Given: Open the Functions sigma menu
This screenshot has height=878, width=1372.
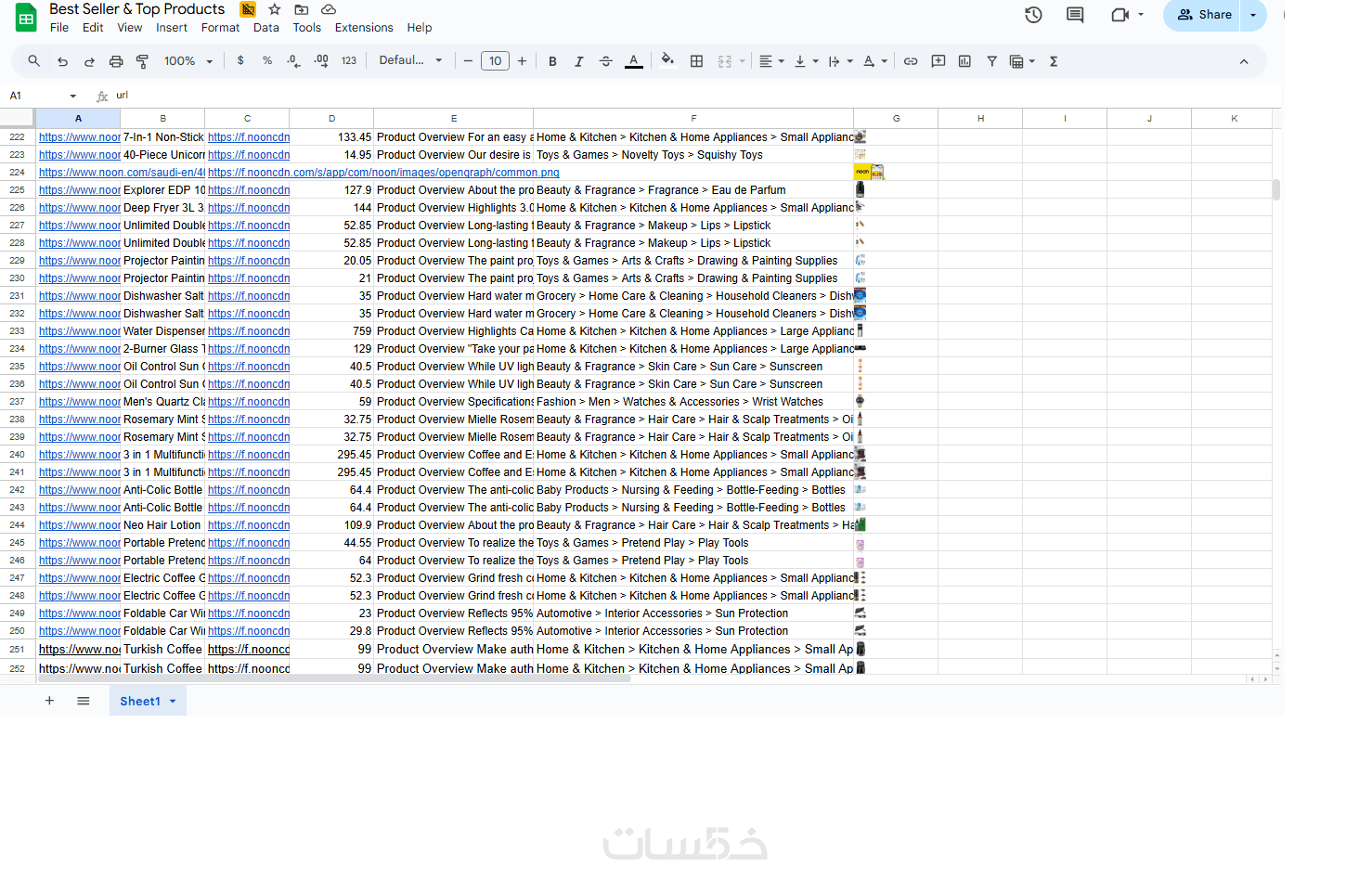Looking at the screenshot, I should coord(1054,61).
